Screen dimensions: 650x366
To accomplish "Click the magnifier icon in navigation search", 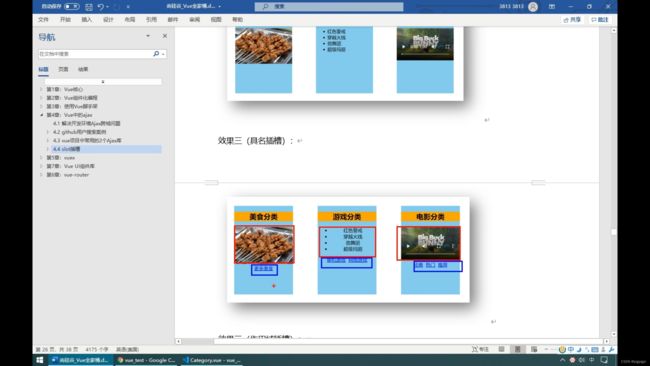I will click(156, 53).
